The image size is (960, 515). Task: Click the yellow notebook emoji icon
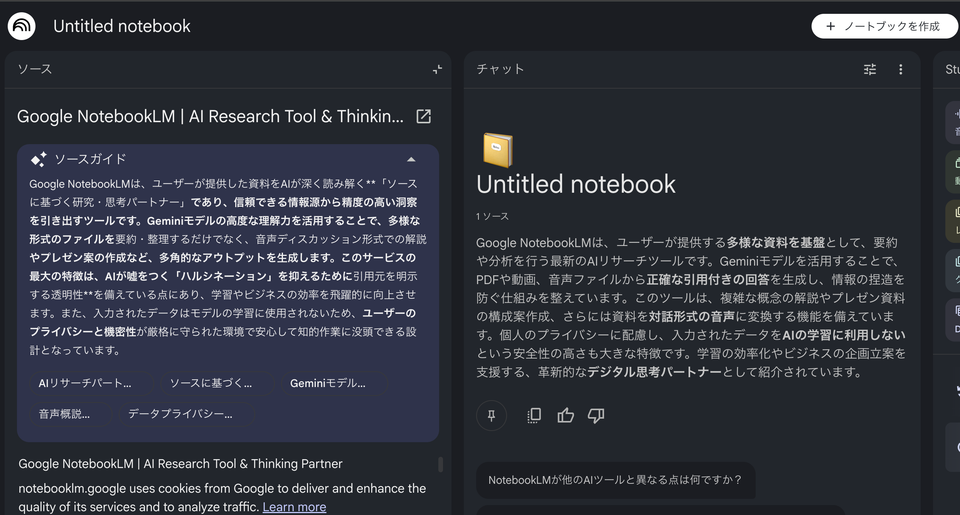pos(497,150)
